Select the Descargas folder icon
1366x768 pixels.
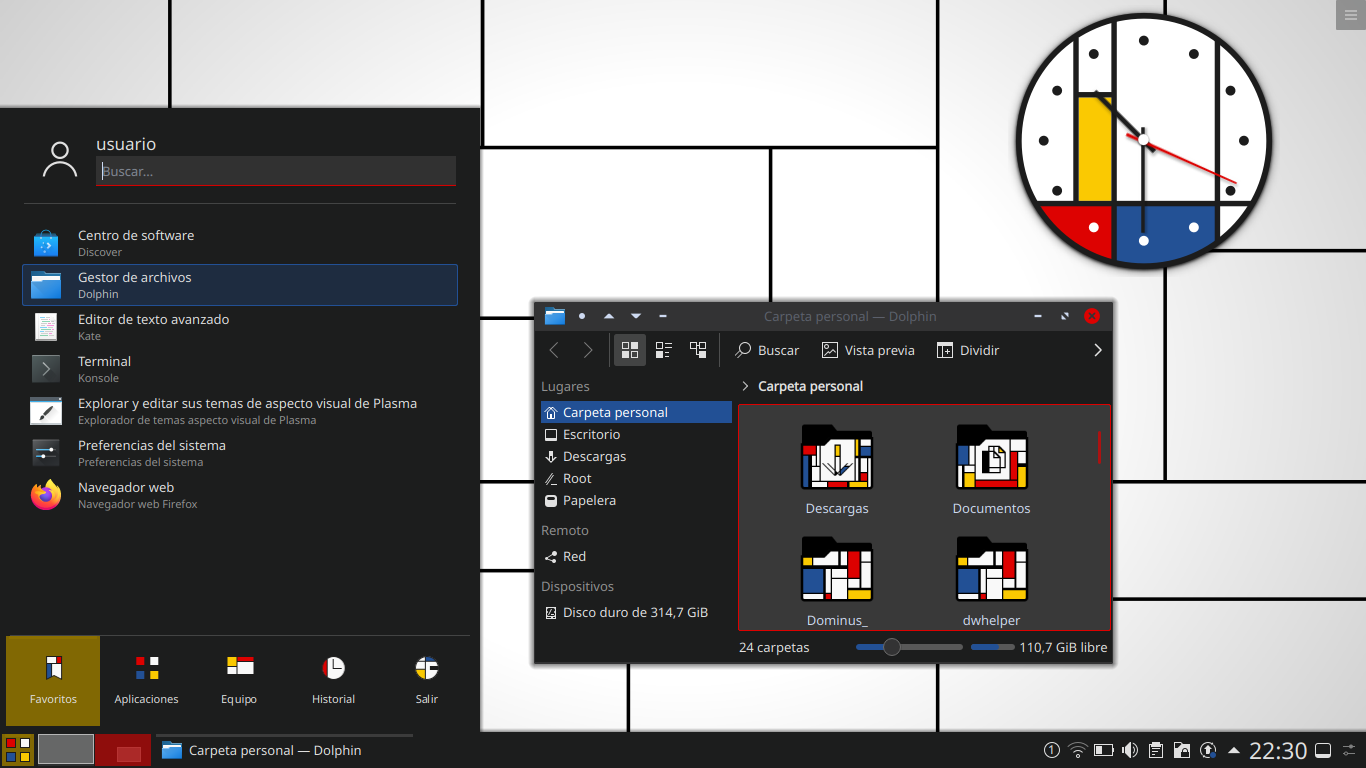tap(837, 458)
